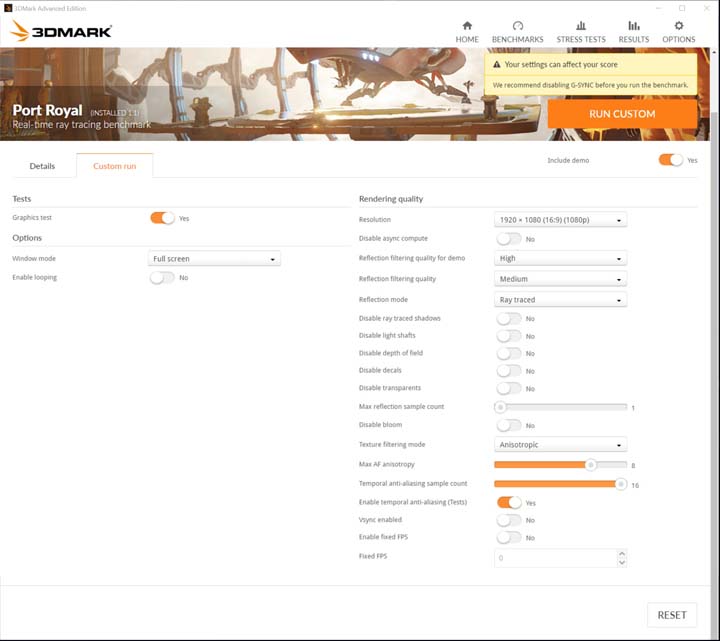Image resolution: width=720 pixels, height=641 pixels.
Task: Open the Resolution dropdown
Action: pyautogui.click(x=560, y=219)
